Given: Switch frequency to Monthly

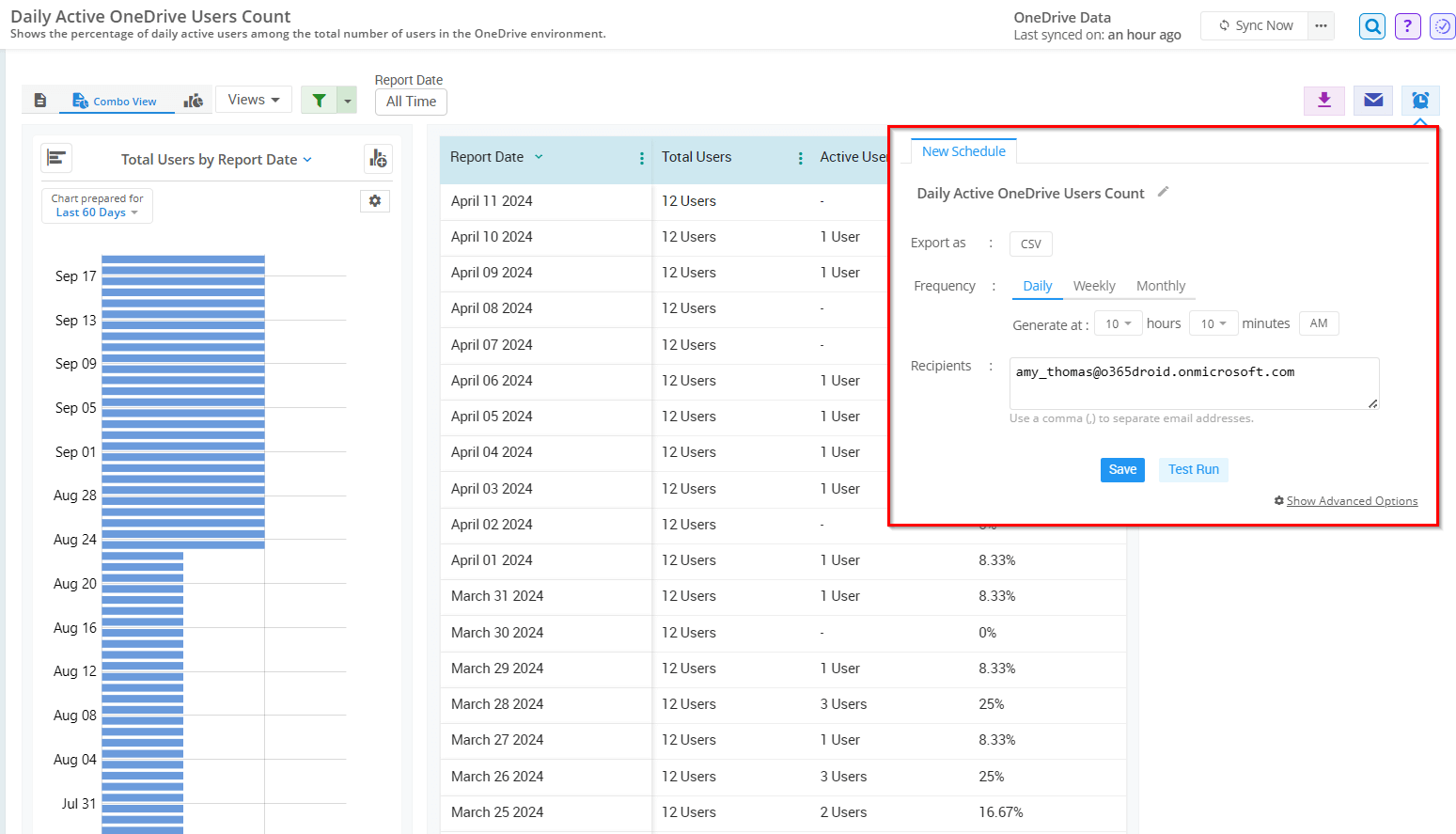Looking at the screenshot, I should point(1162,286).
